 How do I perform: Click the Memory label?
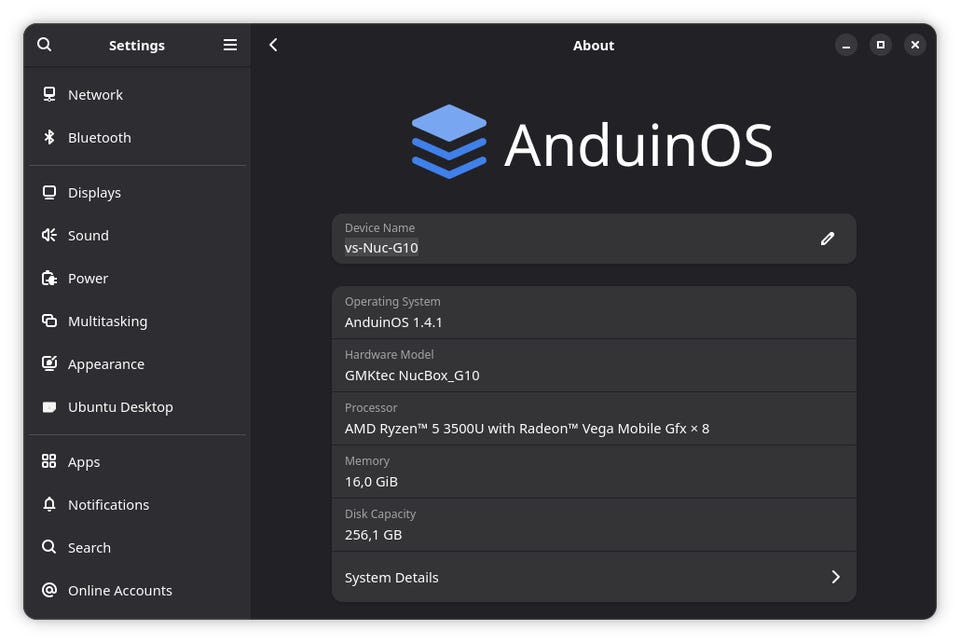tap(367, 461)
